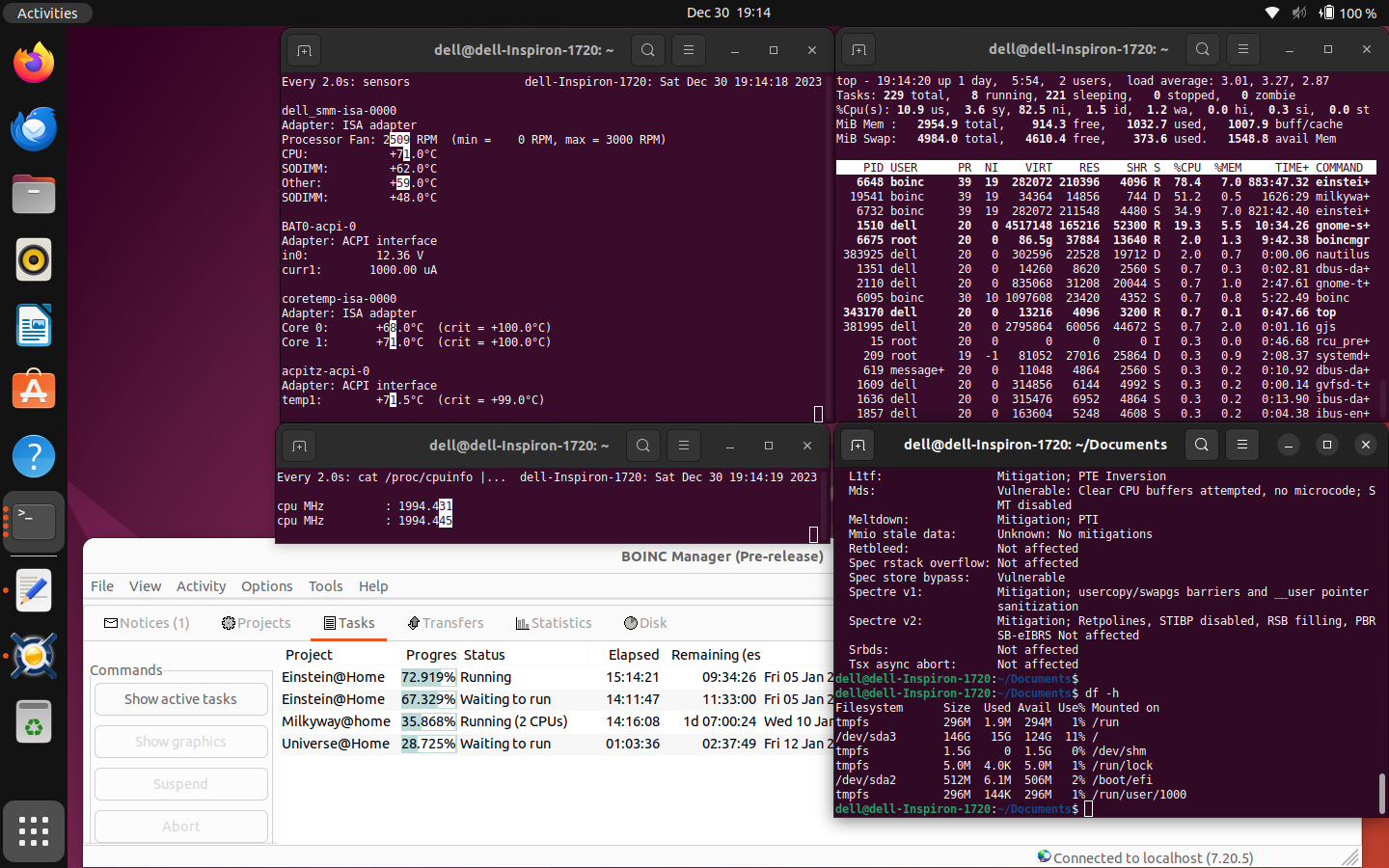Launch LibreOffice Writer from the dock
Image resolution: width=1389 pixels, height=868 pixels.
point(34,325)
